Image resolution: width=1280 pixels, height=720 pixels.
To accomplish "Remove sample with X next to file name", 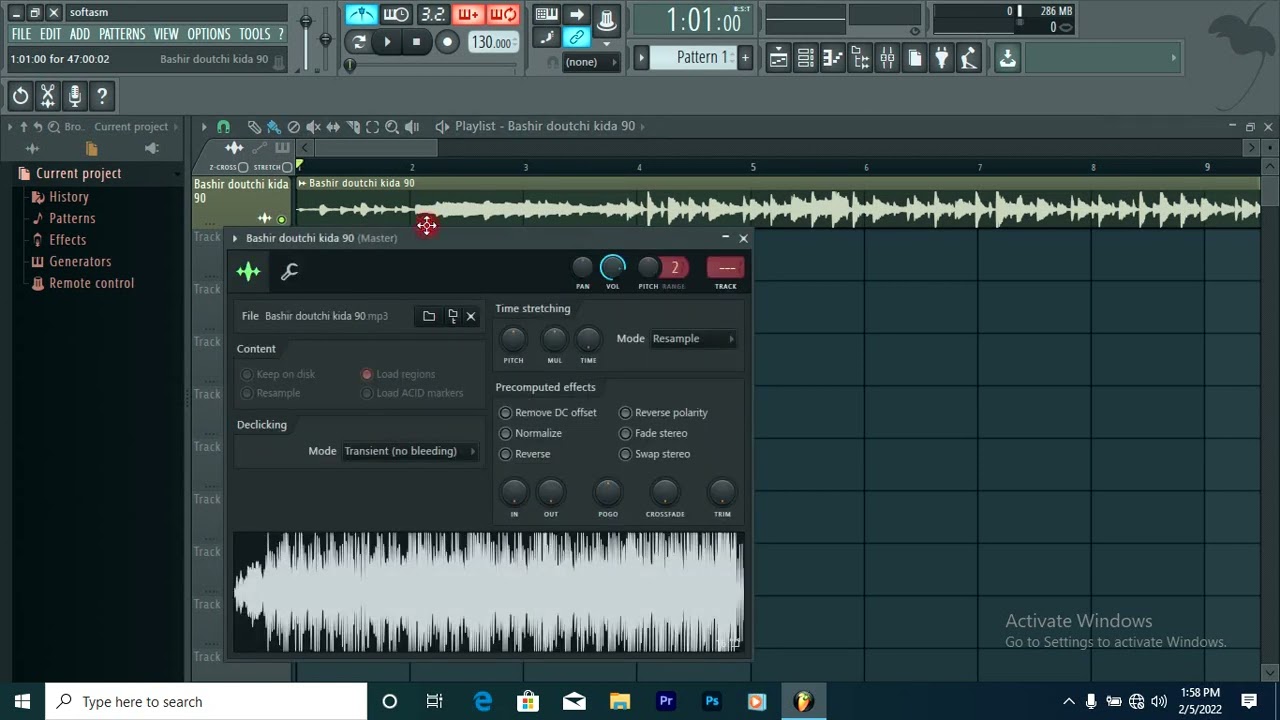I will tap(471, 316).
